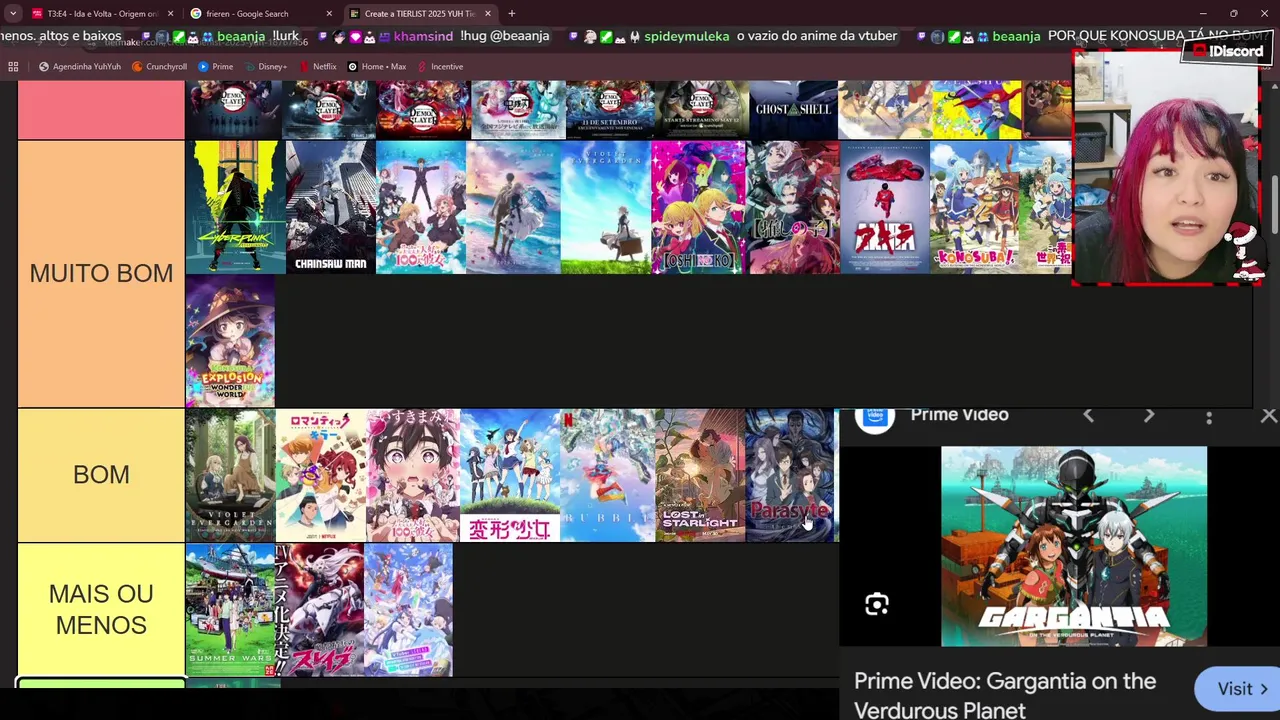
Task: Open the preview panel three-dot menu
Action: (1209, 417)
